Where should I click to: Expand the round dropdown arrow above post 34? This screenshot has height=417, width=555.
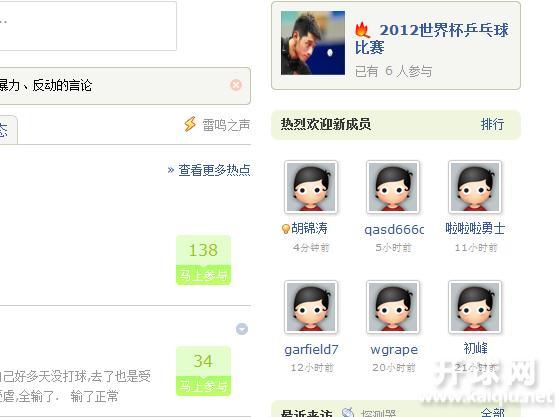coord(242,329)
